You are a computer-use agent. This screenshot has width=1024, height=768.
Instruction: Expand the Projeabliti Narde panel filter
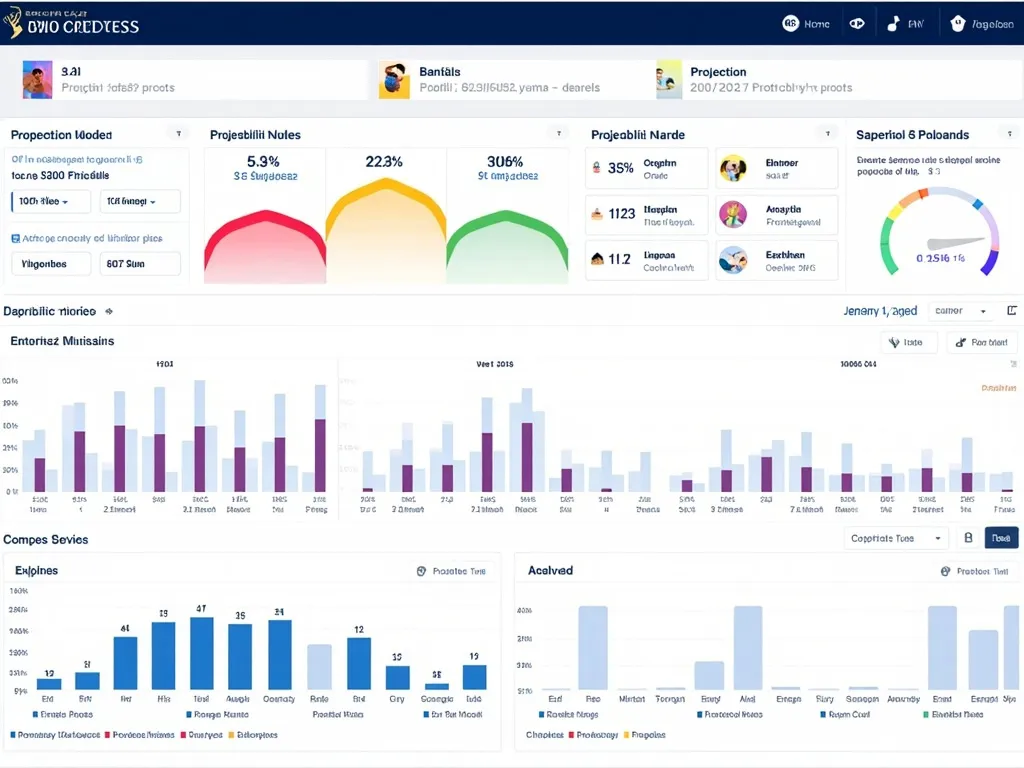point(827,134)
